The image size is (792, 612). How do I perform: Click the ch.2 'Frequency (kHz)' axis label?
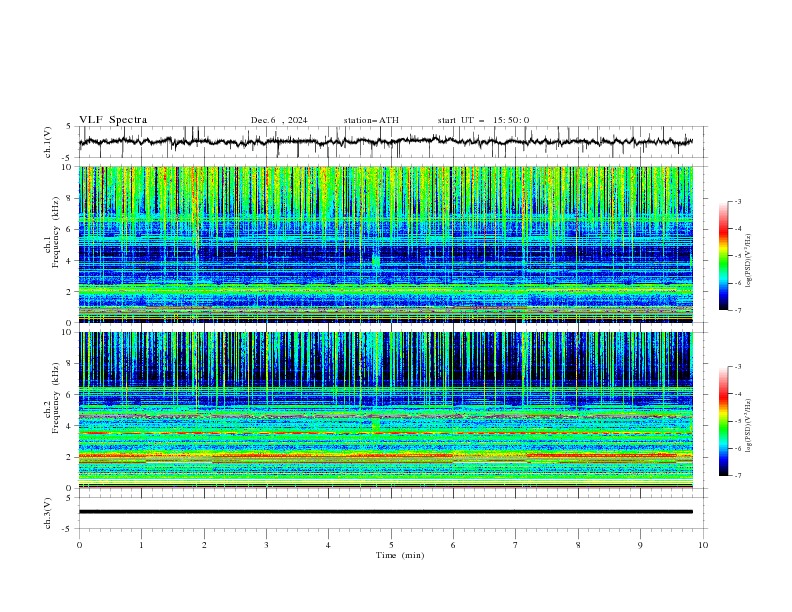point(56,398)
